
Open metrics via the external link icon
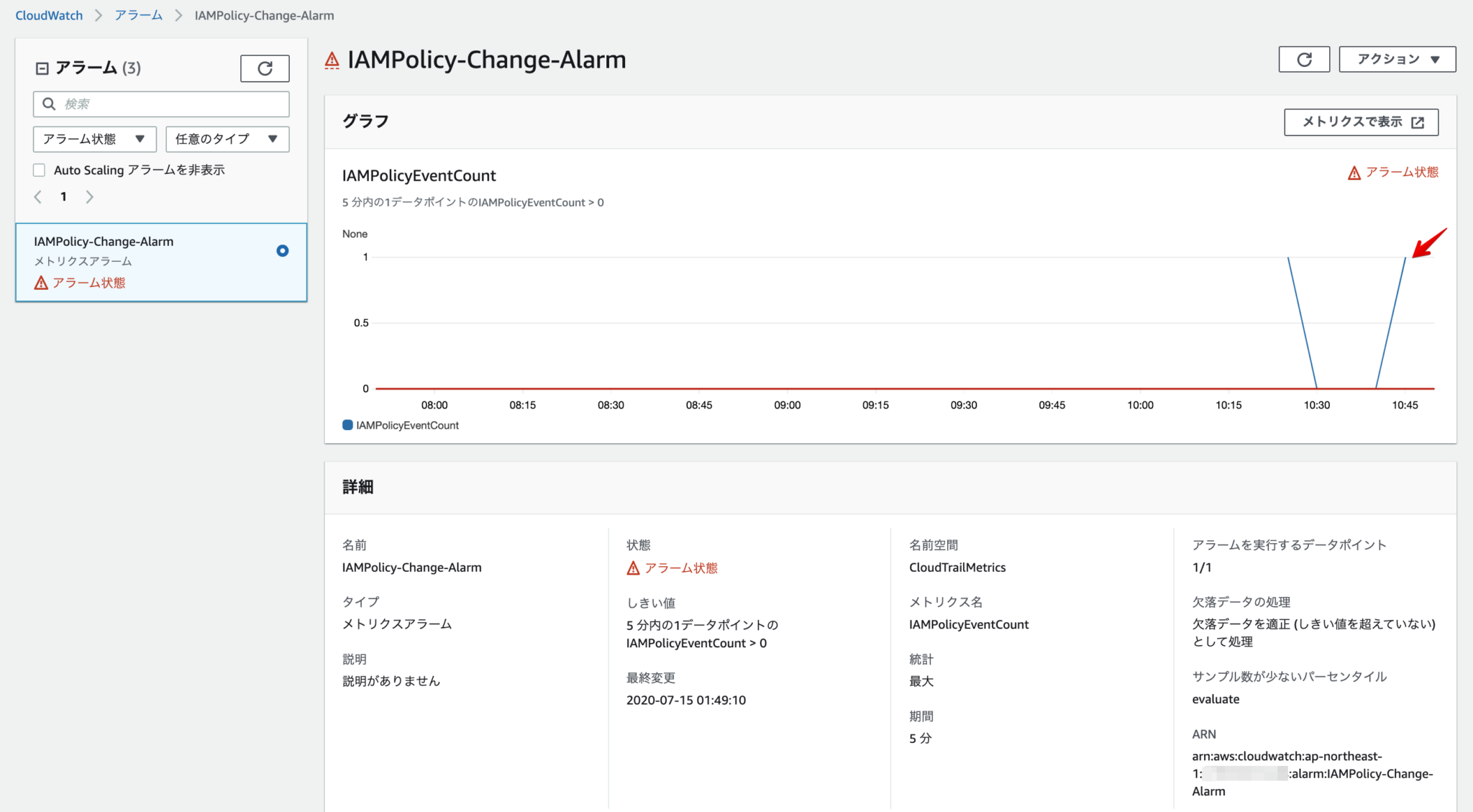click(x=1418, y=122)
